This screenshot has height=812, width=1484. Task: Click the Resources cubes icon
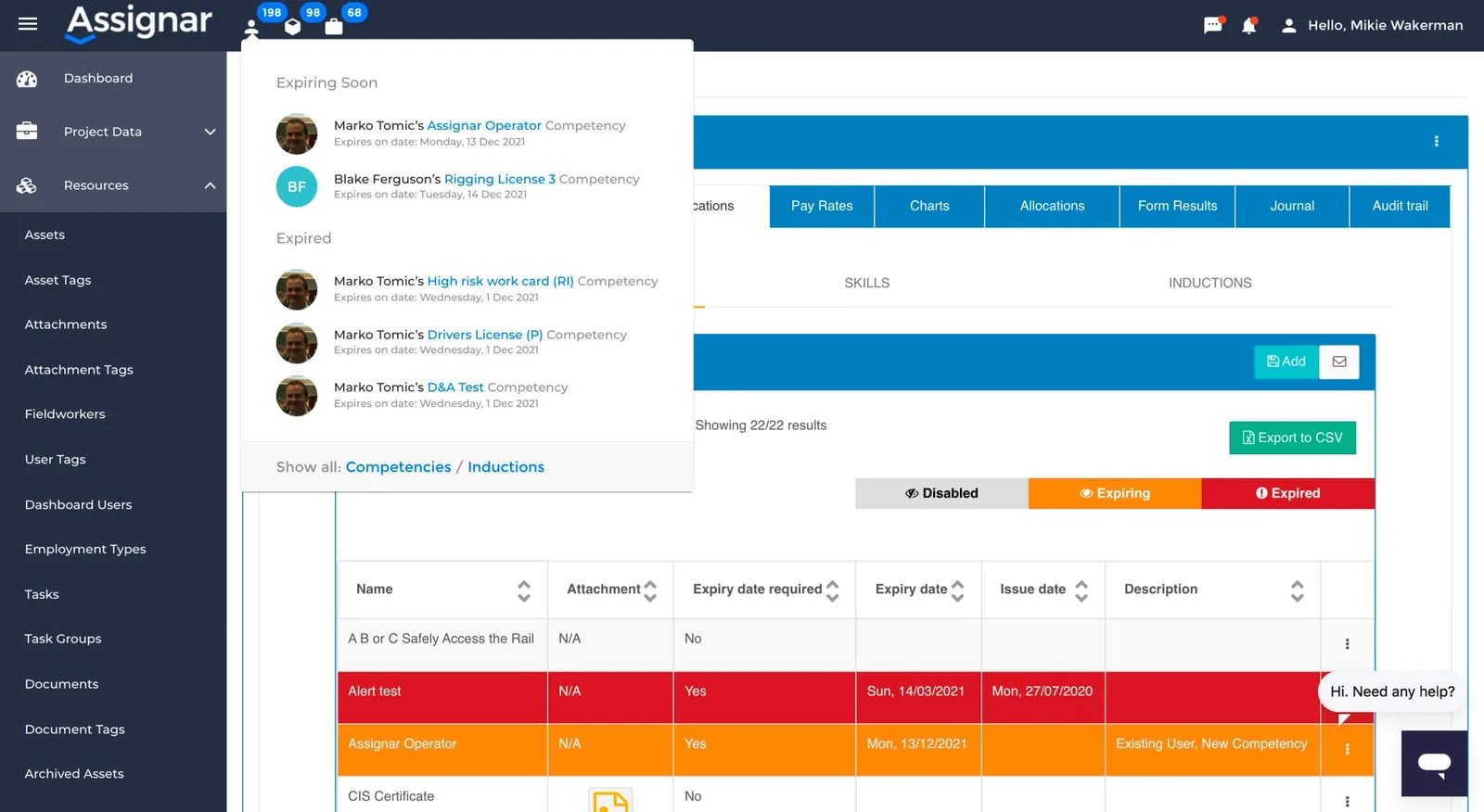[27, 185]
